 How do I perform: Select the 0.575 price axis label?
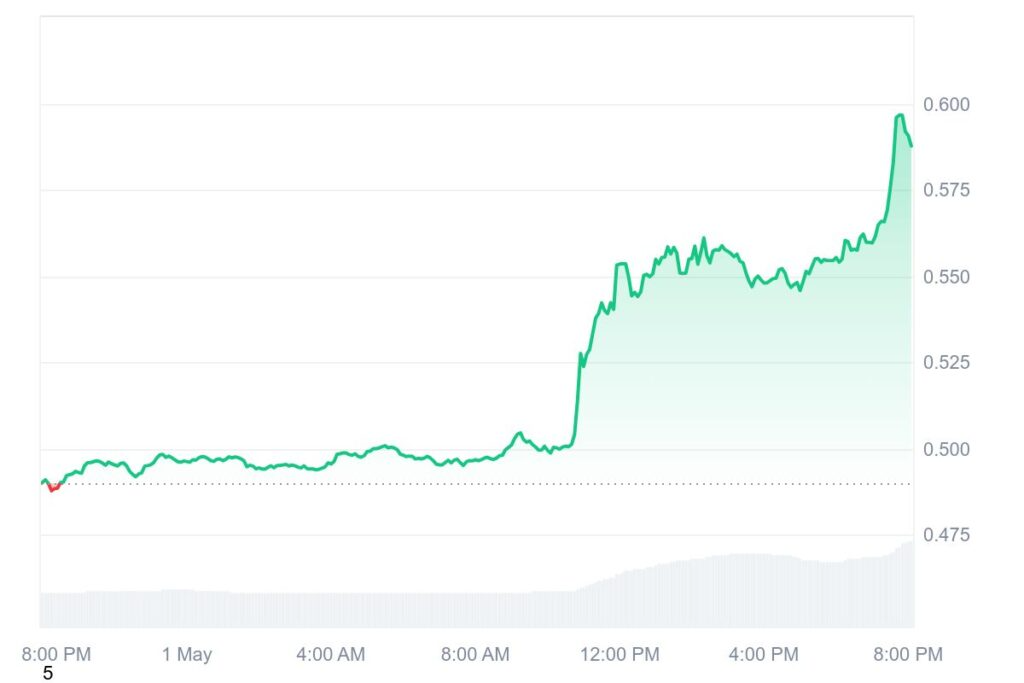click(x=948, y=190)
